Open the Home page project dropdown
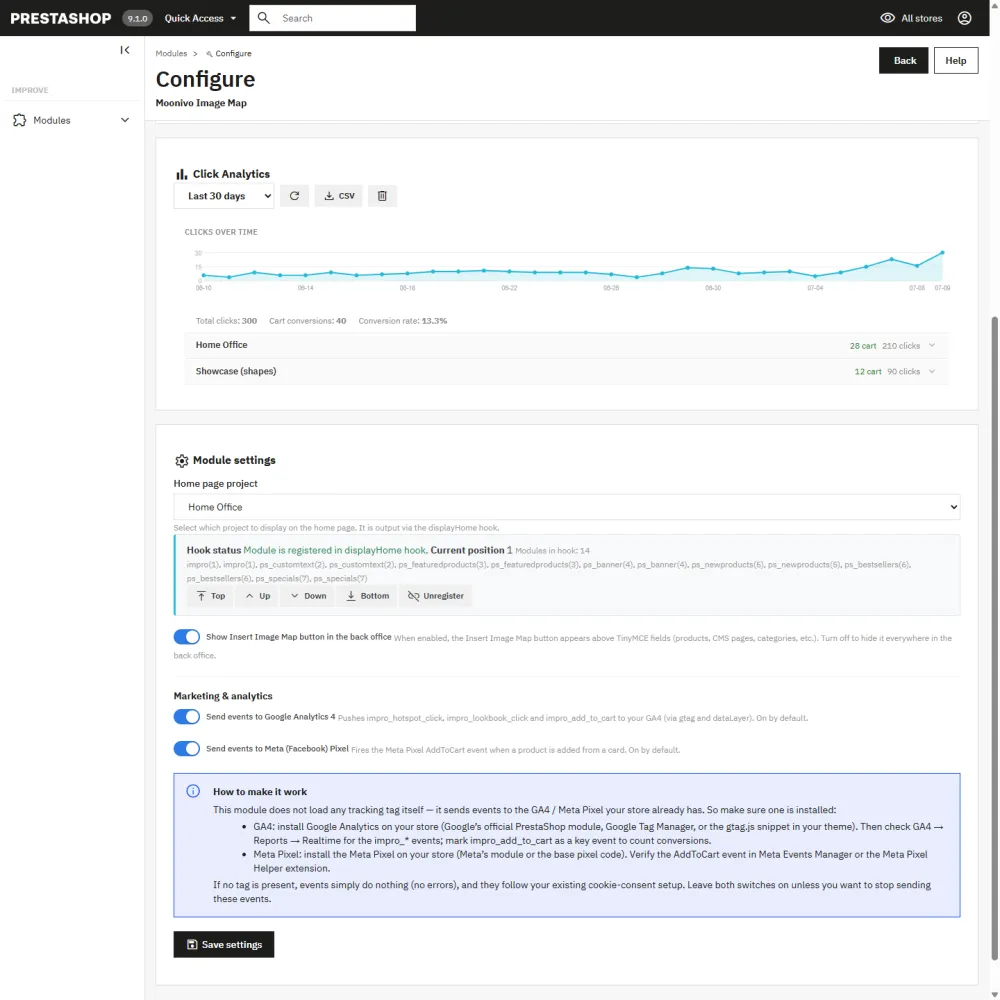 [566, 507]
